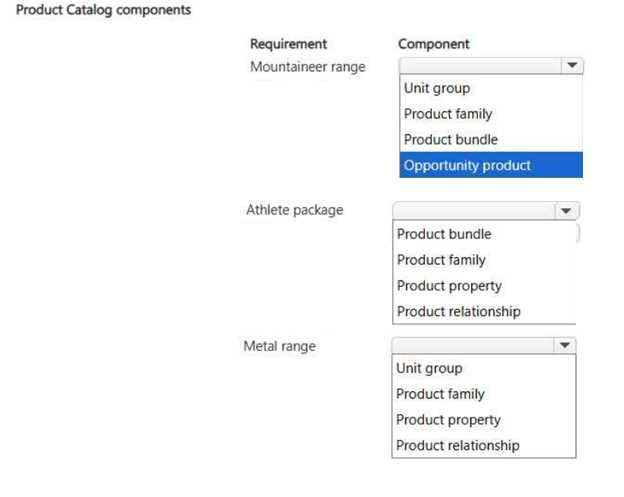Image resolution: width=624 pixels, height=497 pixels.
Task: Select Unit group for Metal range
Action: click(484, 368)
